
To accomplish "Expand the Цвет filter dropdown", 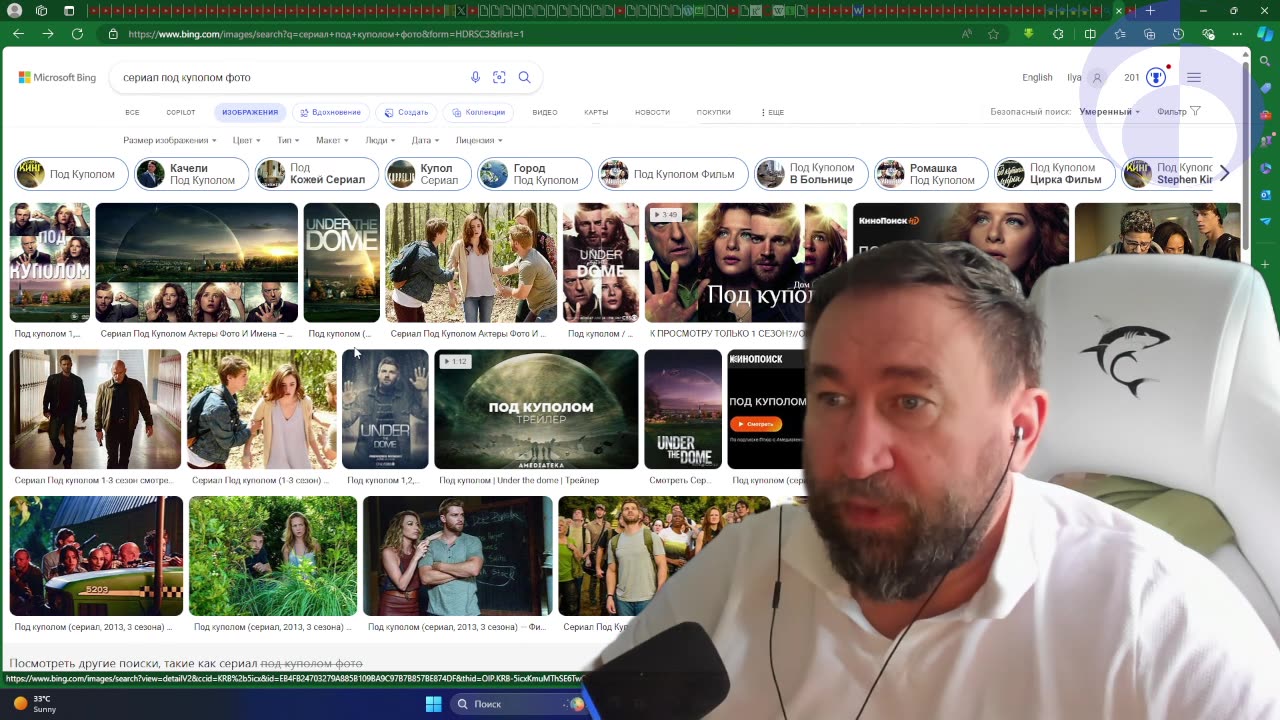I will [246, 140].
